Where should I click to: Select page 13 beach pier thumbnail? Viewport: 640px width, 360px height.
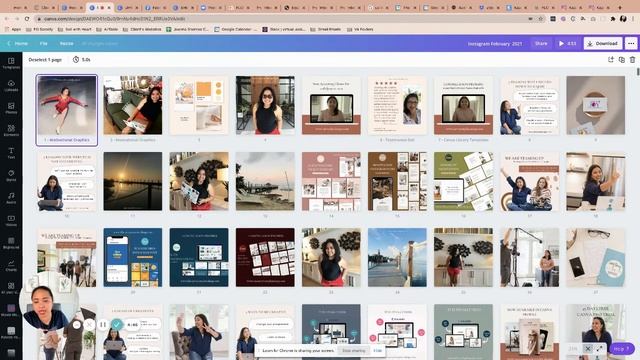pyautogui.click(x=265, y=181)
